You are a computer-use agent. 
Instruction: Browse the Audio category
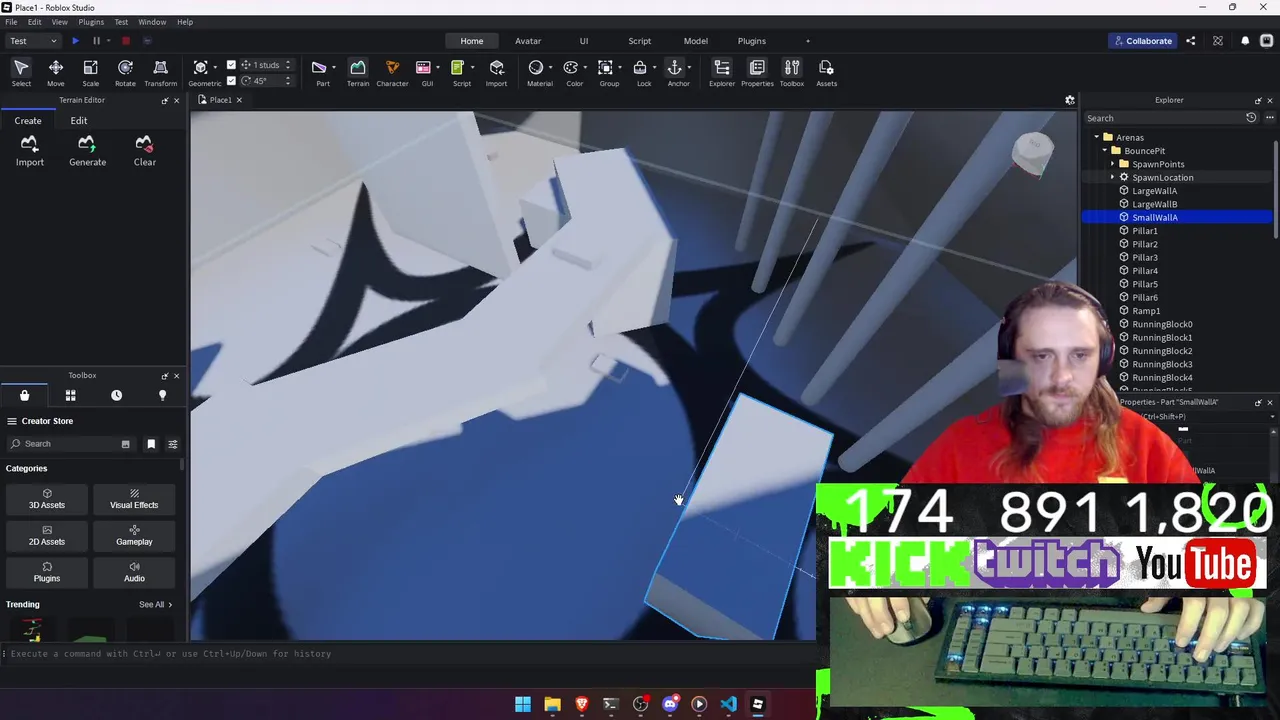(134, 572)
